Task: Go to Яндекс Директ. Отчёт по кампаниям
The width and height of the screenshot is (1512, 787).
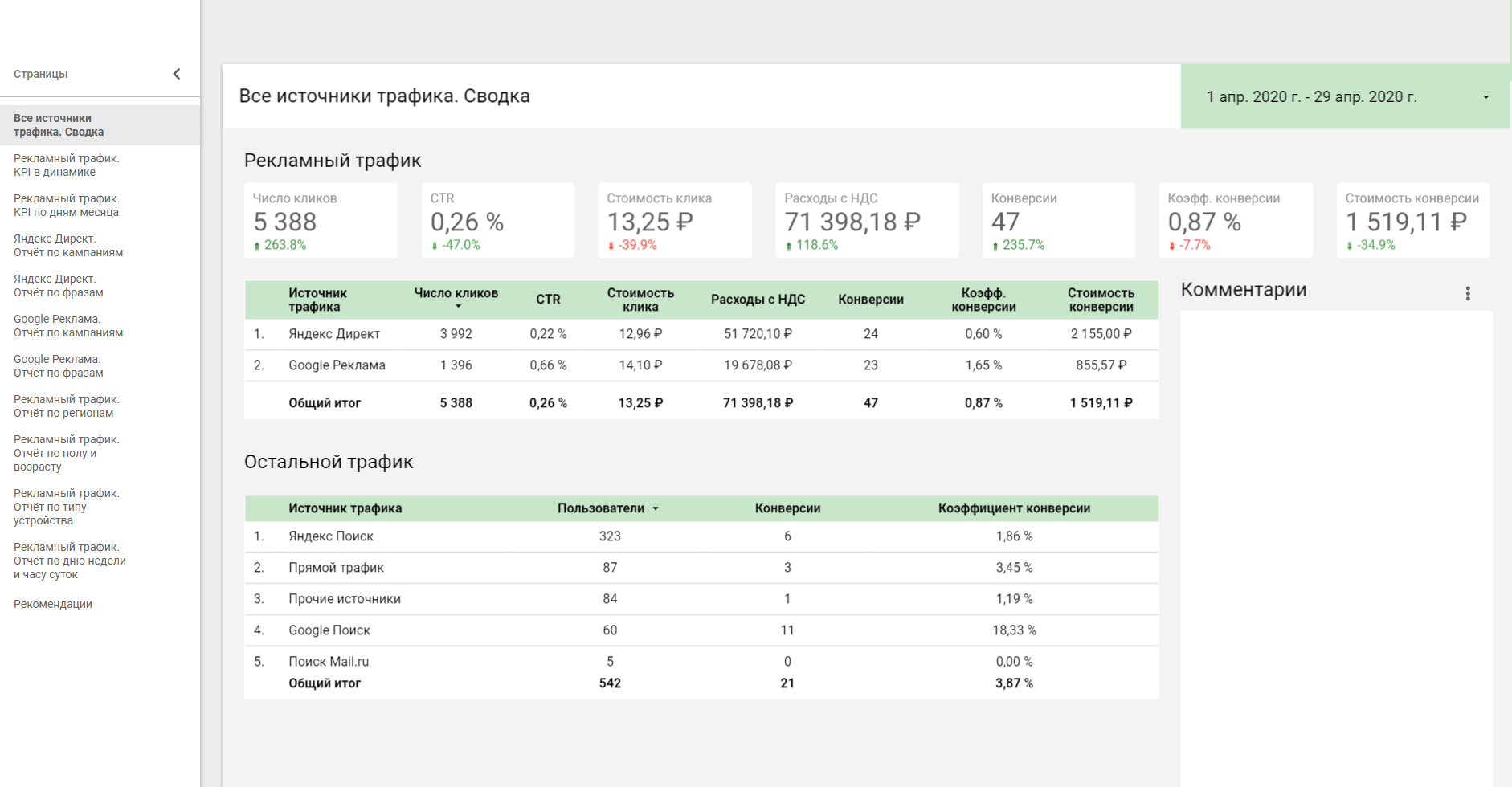Action: point(68,246)
